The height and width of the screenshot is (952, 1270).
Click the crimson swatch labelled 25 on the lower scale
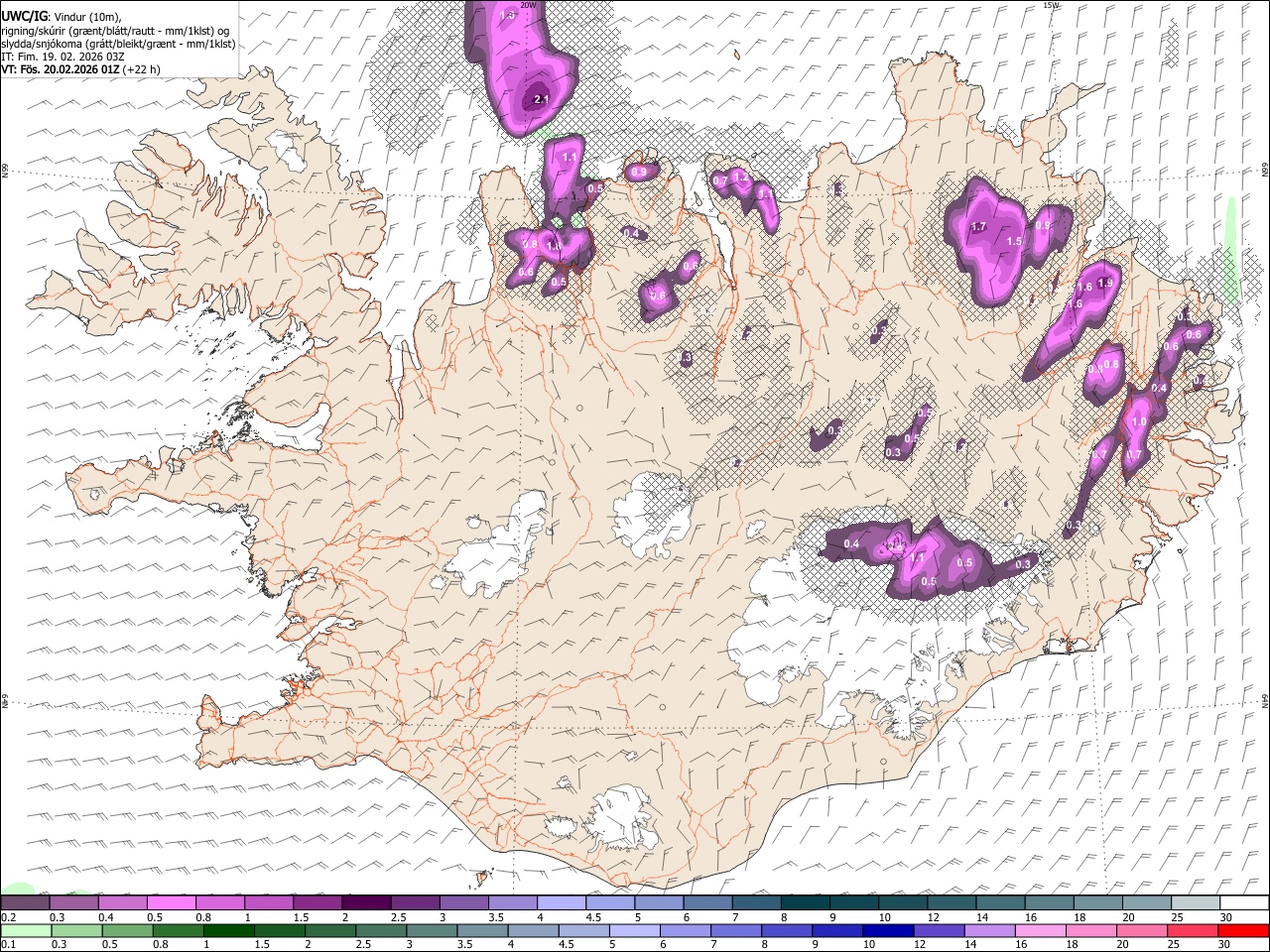1191,930
